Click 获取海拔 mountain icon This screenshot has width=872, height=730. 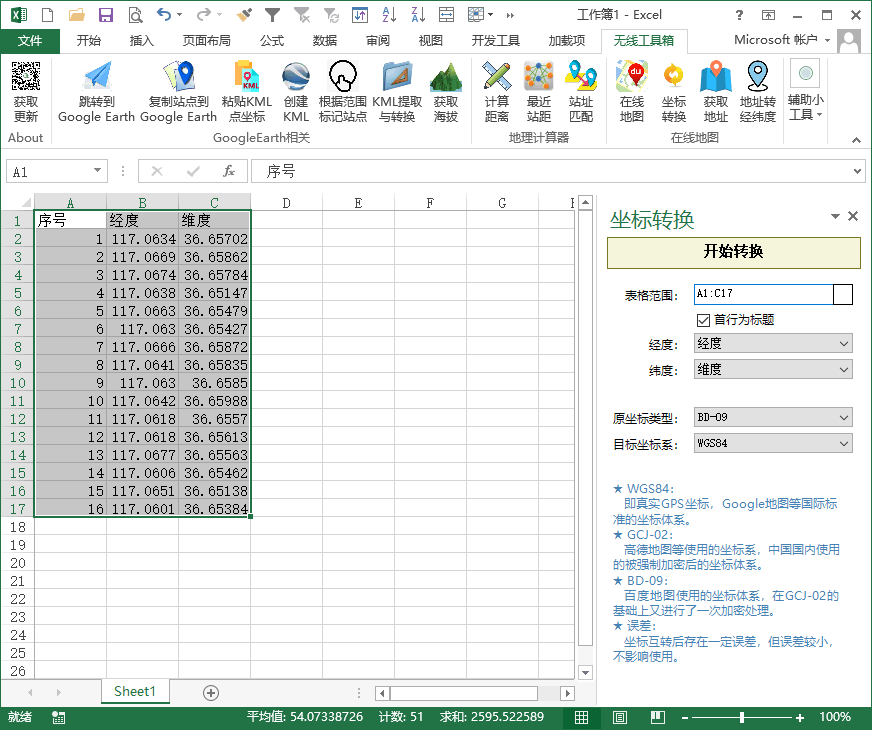pos(446,76)
